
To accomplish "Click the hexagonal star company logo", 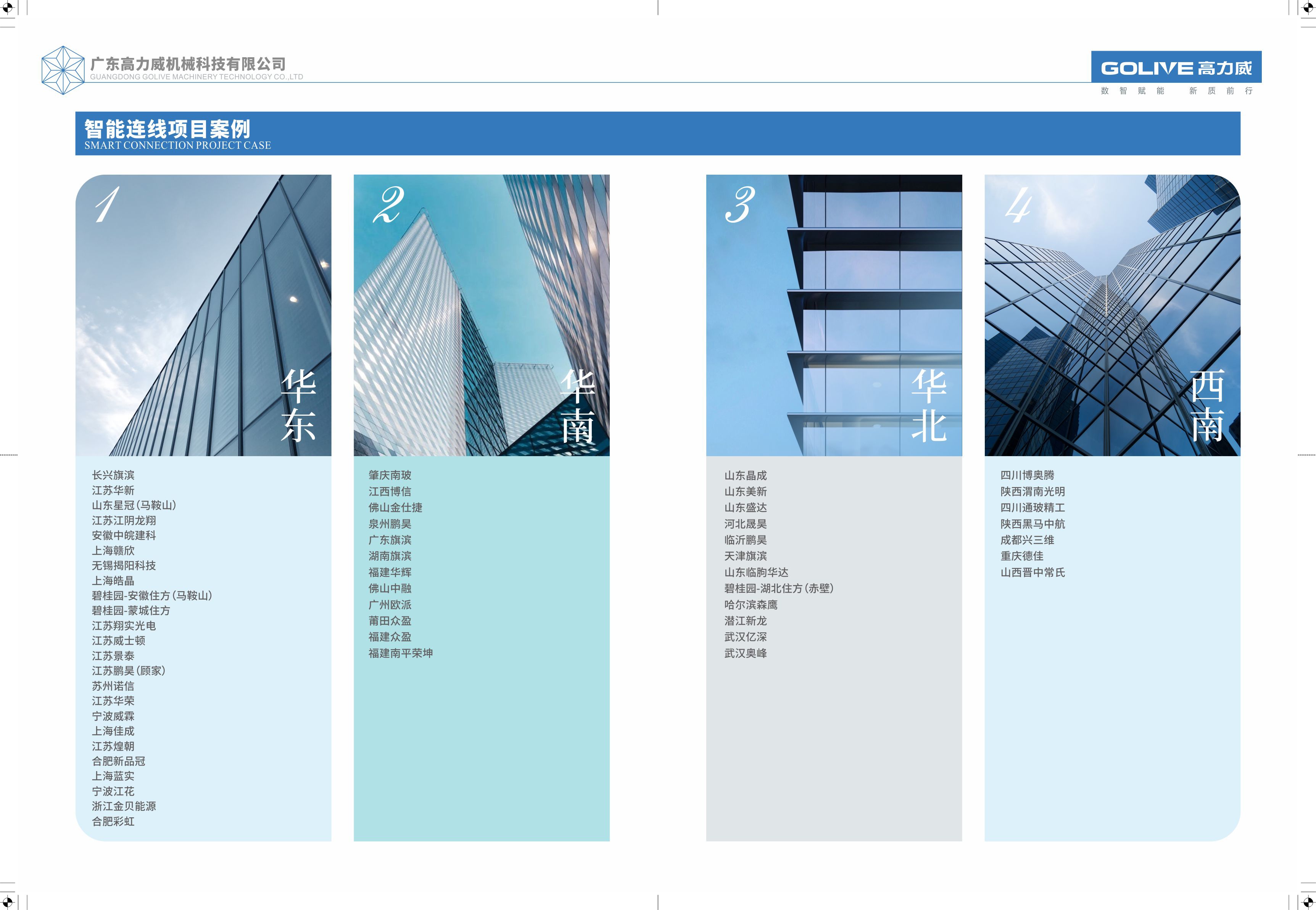I will coord(63,71).
